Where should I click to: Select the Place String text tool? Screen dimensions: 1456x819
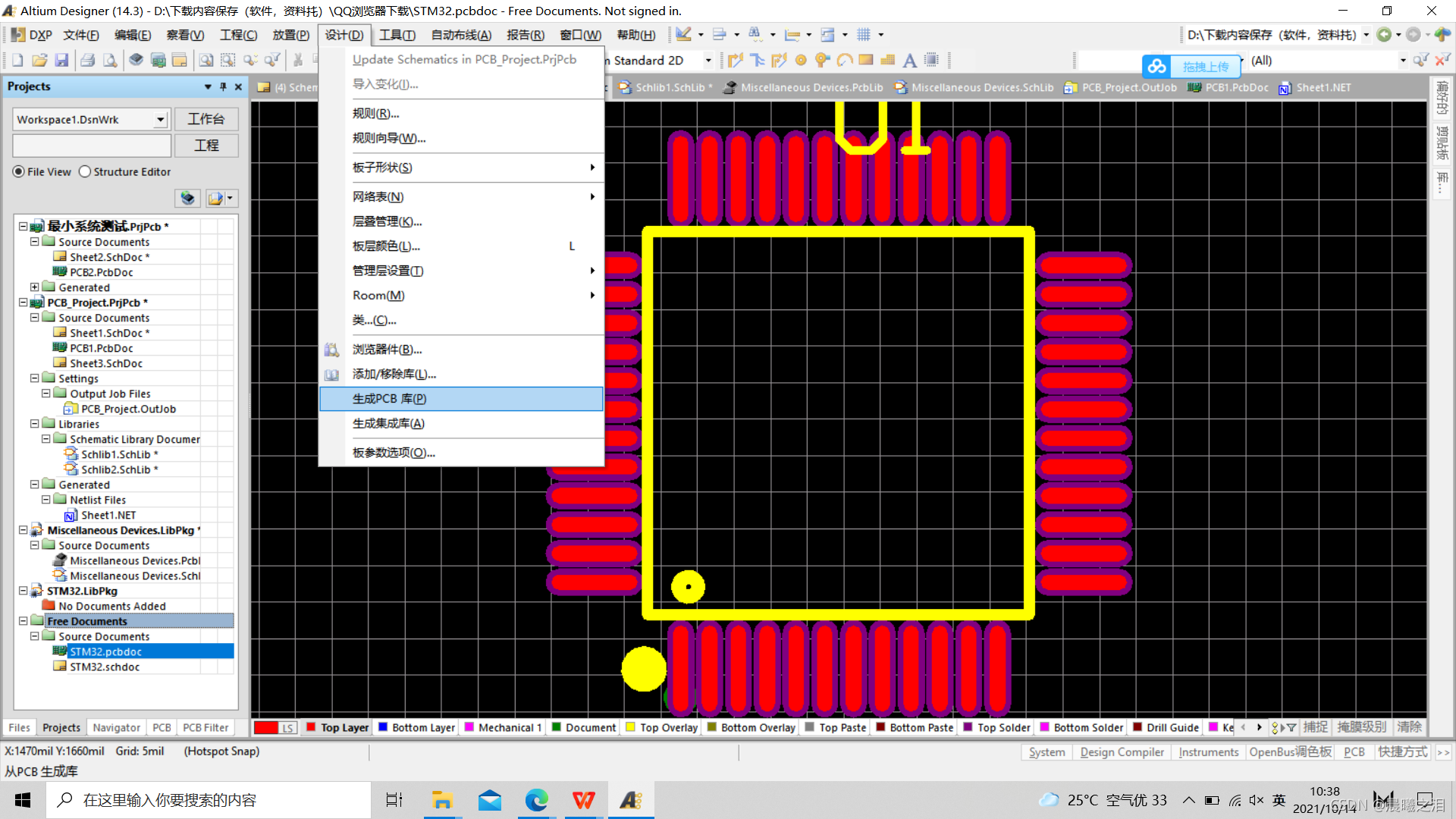910,61
